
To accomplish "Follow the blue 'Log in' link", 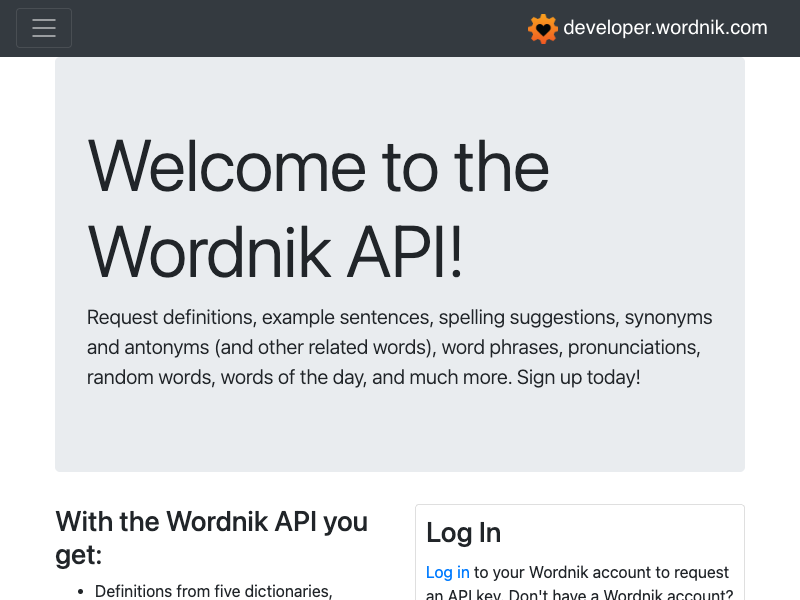I will coord(447,572).
